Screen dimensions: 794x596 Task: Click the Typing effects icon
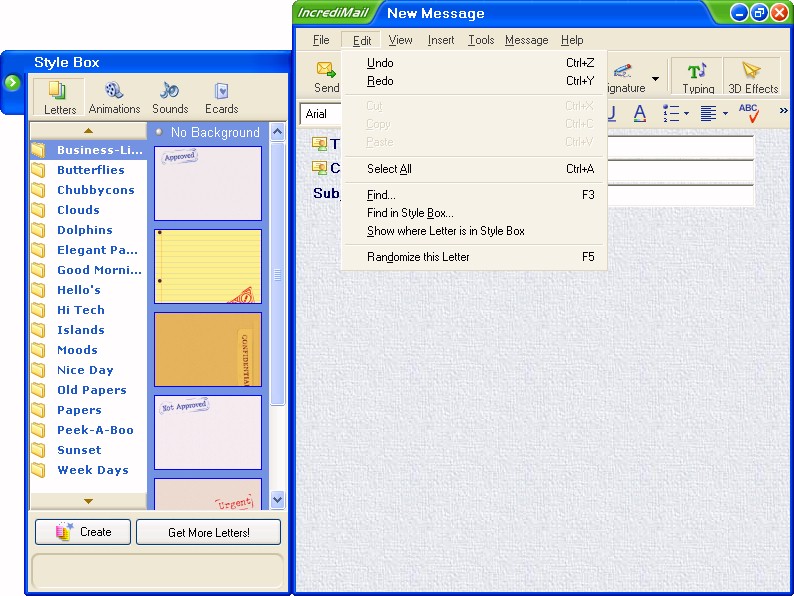pyautogui.click(x=698, y=76)
